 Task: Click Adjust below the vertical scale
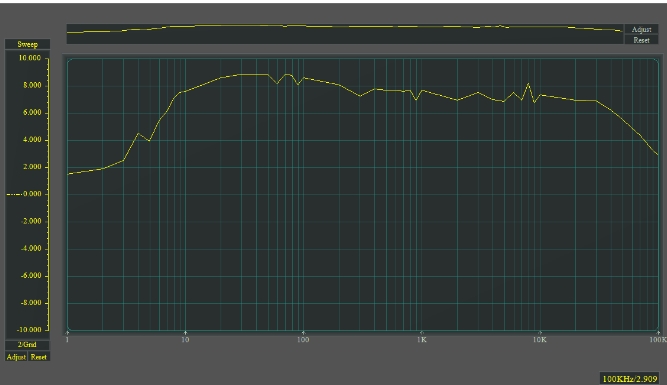[16, 357]
